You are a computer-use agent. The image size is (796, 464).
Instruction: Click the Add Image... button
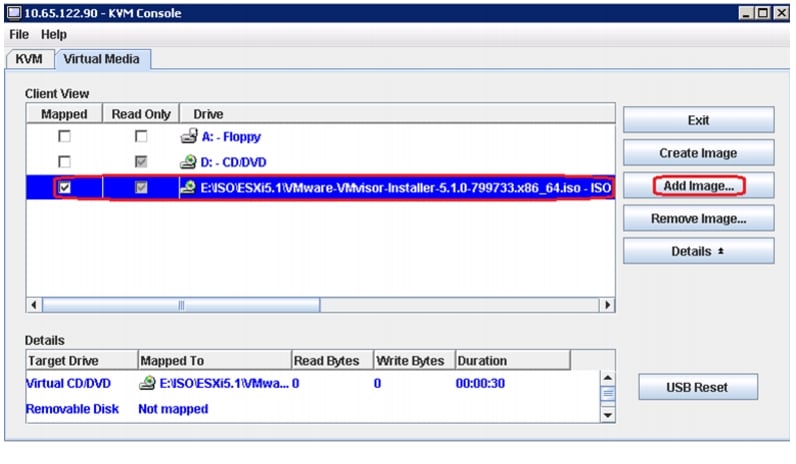tap(699, 186)
